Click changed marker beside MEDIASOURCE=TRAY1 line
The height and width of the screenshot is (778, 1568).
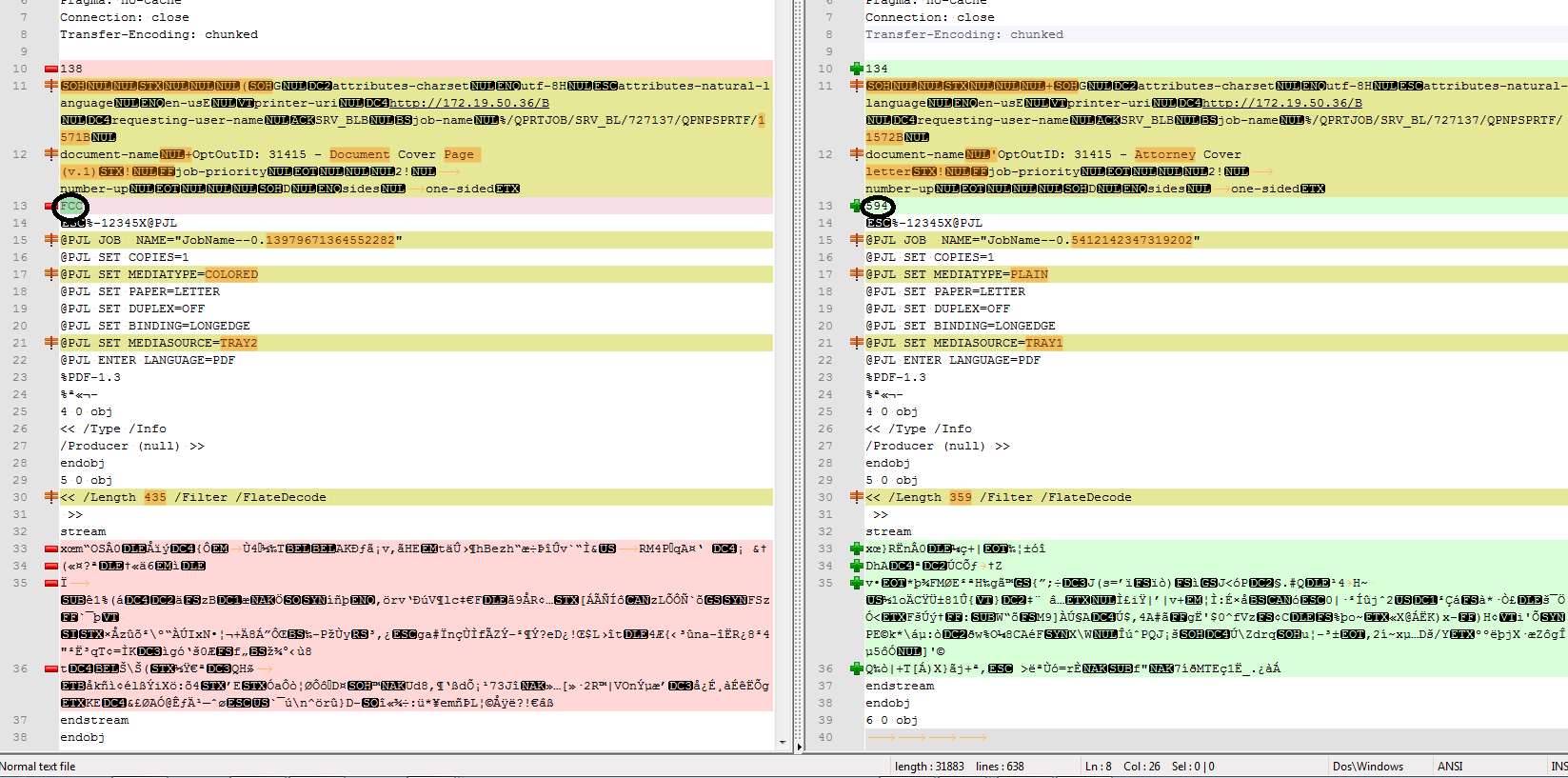click(x=856, y=343)
